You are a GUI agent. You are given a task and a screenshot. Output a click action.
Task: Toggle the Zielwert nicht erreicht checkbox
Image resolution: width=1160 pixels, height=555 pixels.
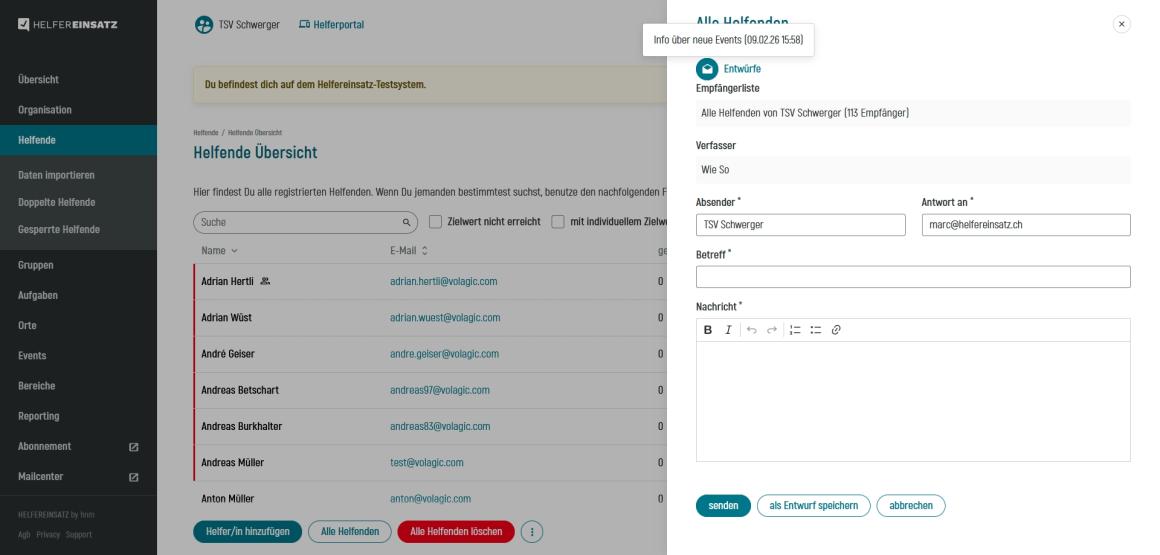pos(436,221)
